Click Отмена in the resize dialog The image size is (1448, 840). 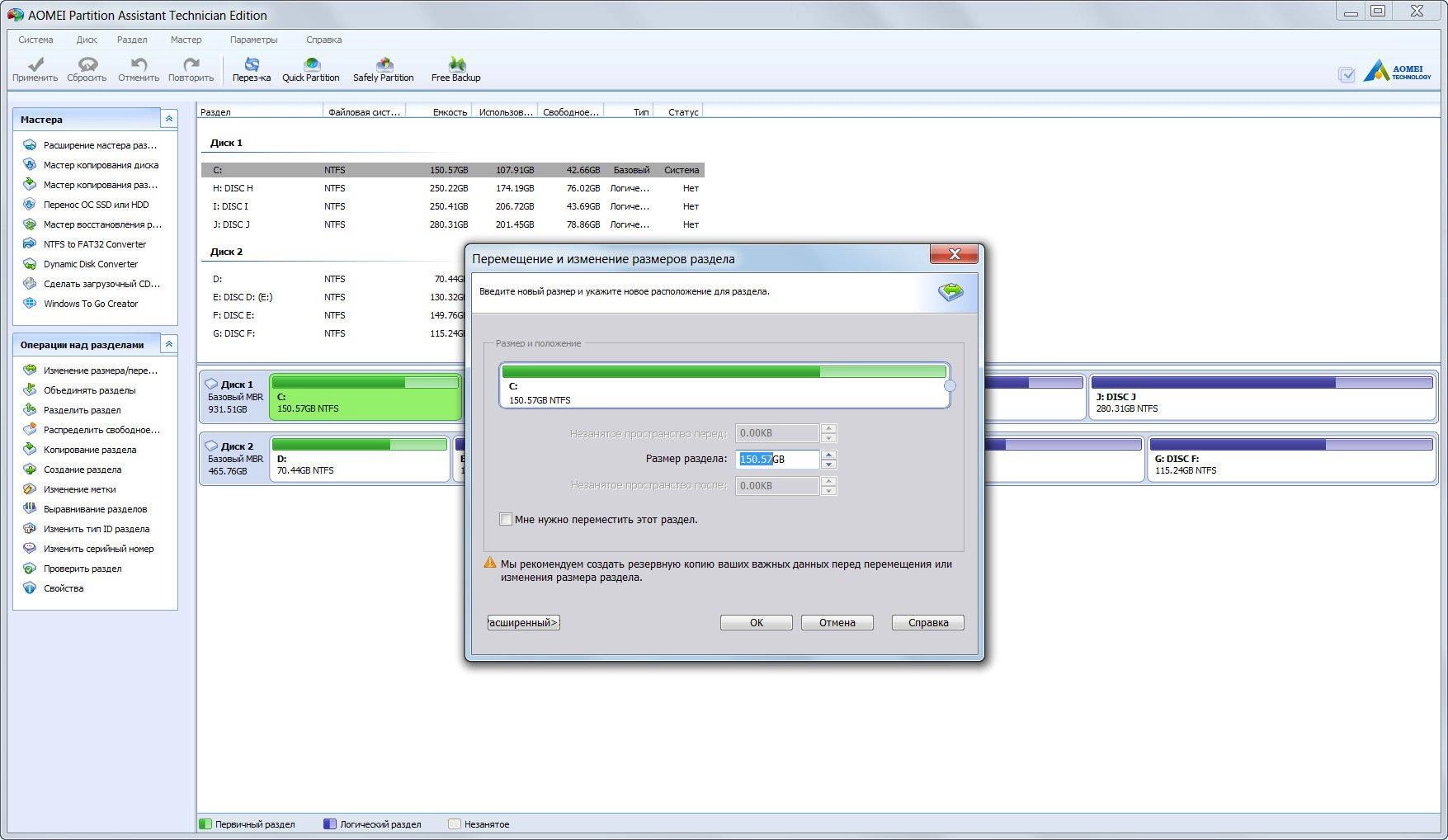pos(837,623)
